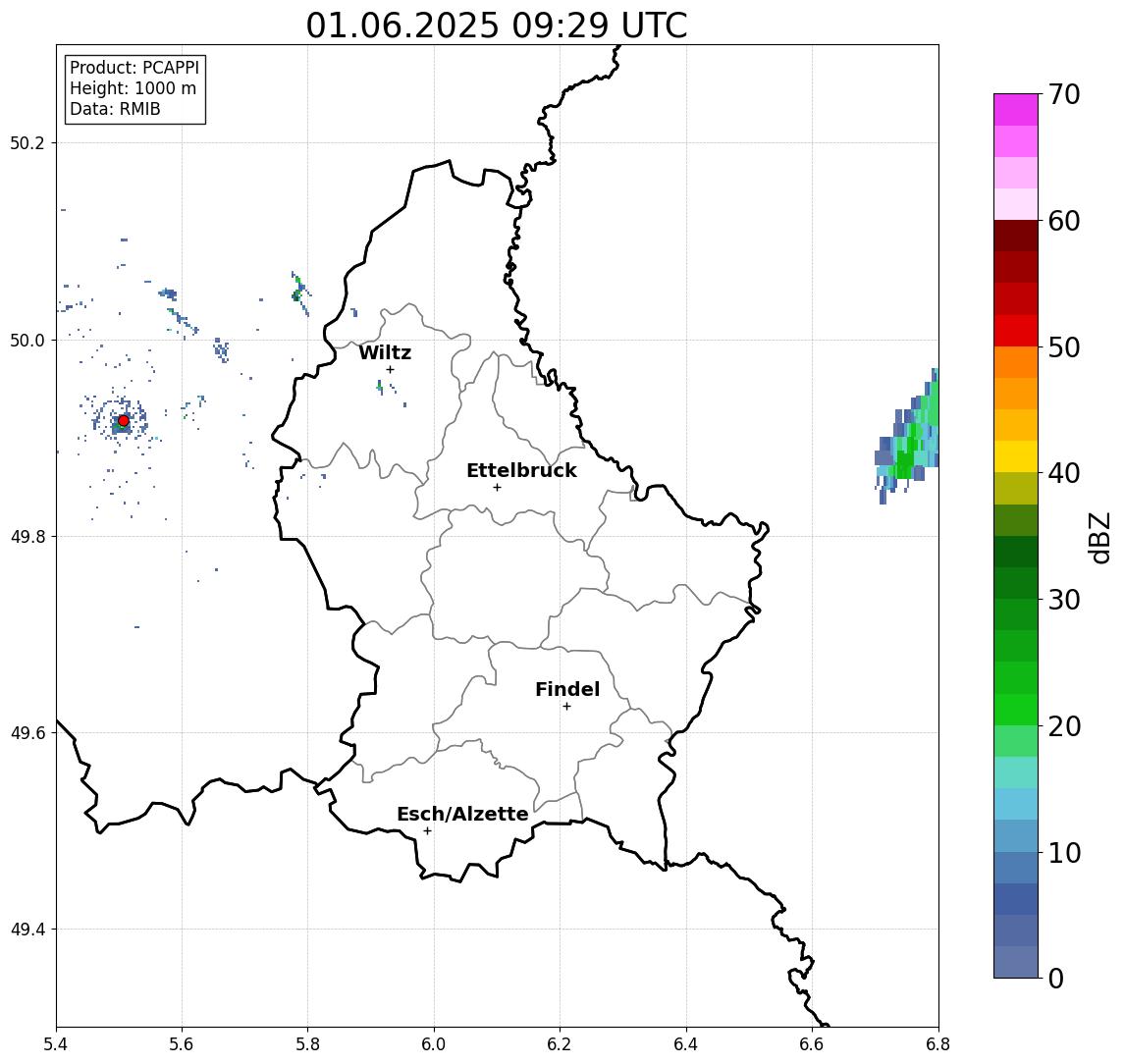Click the longitude label 6.6

[812, 1044]
